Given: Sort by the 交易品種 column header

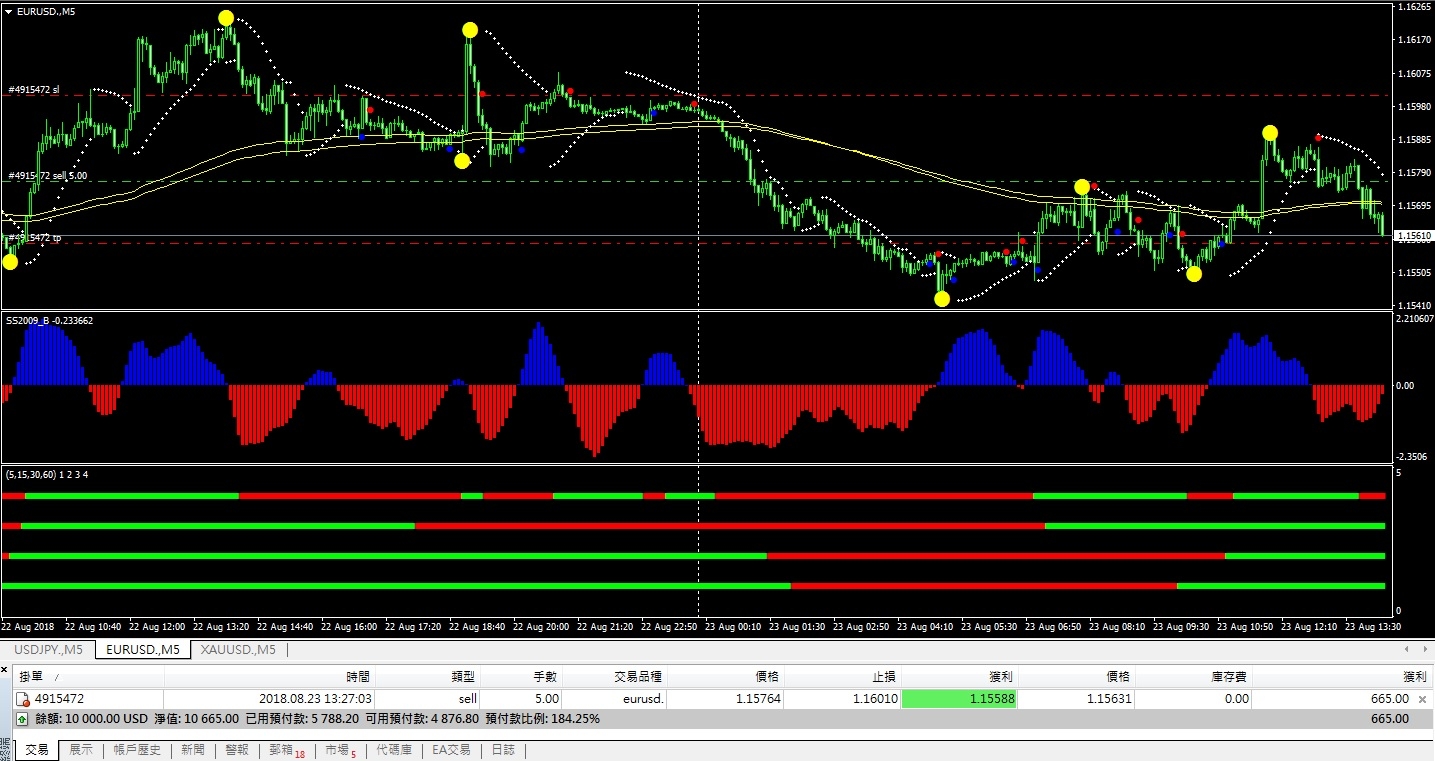Looking at the screenshot, I should coord(614,677).
